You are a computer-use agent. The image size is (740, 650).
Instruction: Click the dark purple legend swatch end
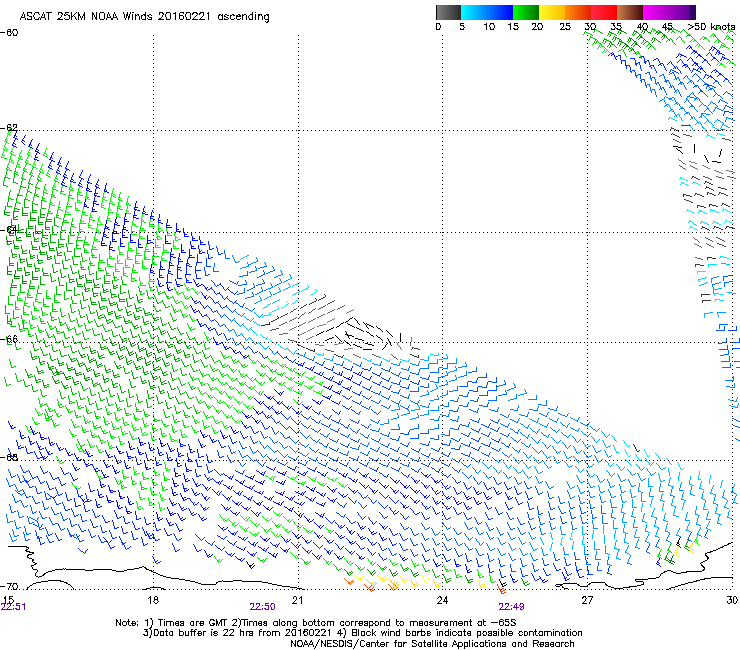[x=693, y=12]
